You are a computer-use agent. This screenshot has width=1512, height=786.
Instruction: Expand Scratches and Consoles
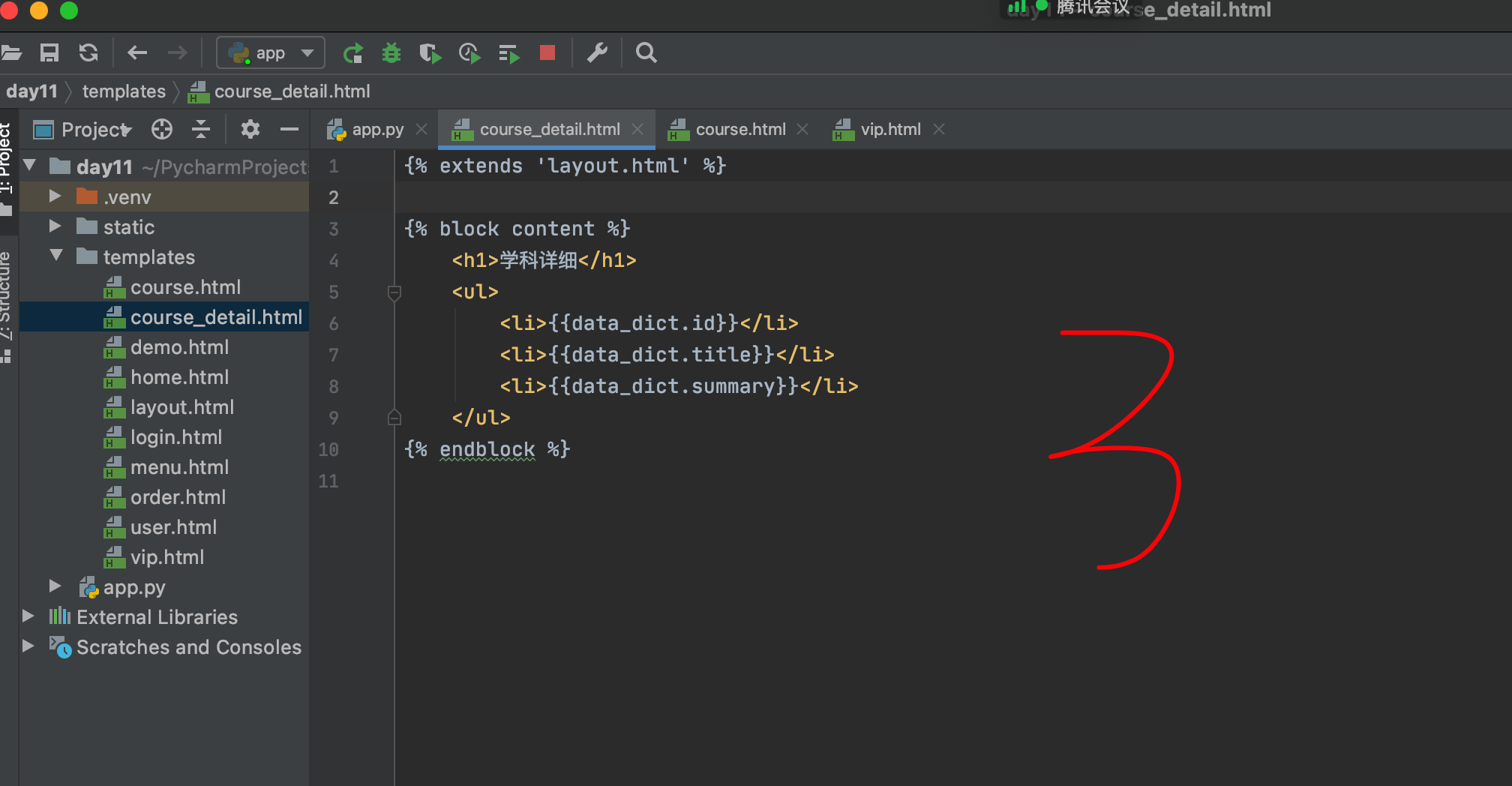click(28, 646)
